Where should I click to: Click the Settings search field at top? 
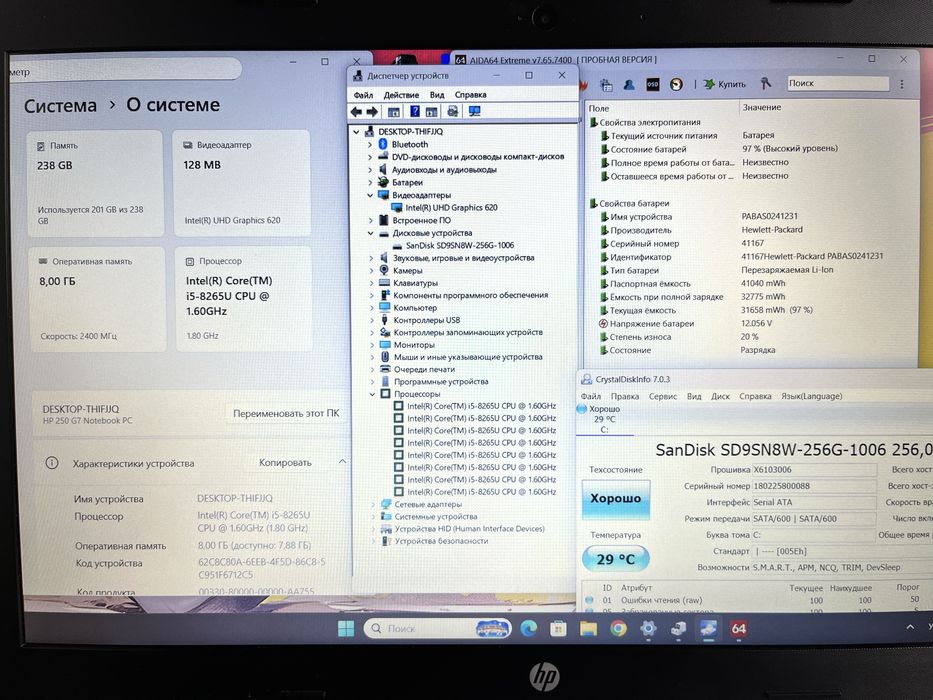pyautogui.click(x=125, y=70)
